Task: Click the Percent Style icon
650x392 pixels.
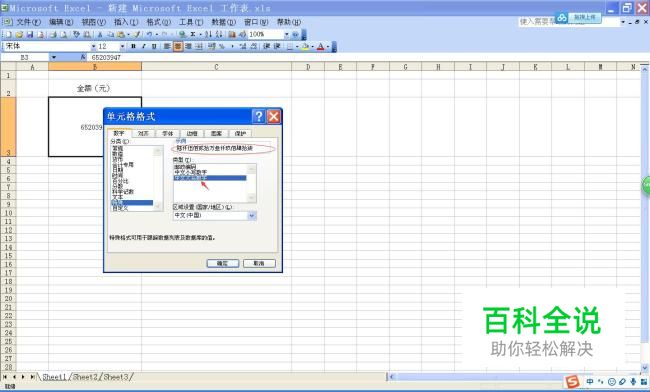Action: (x=222, y=46)
